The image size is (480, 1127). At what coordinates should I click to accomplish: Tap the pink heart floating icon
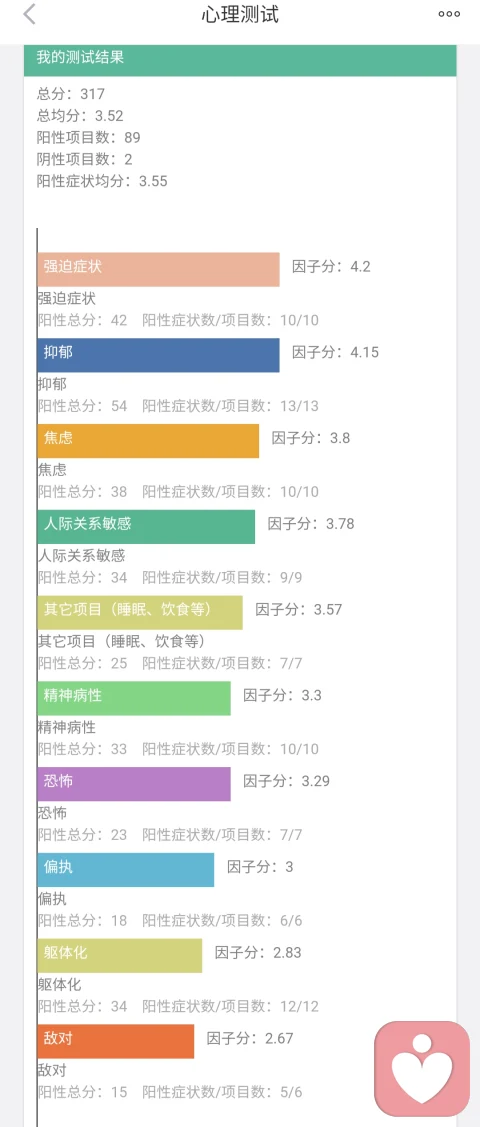click(422, 1068)
